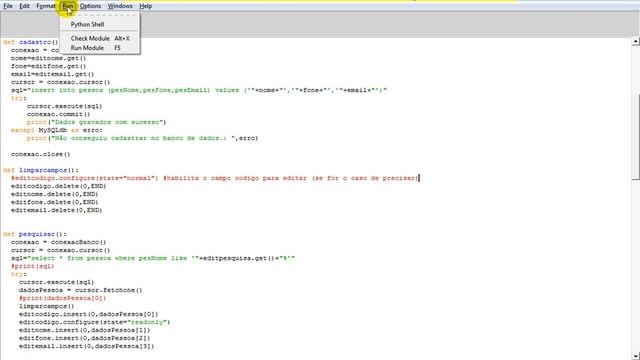Click the 'fone=editfone.get()' line

[49, 66]
